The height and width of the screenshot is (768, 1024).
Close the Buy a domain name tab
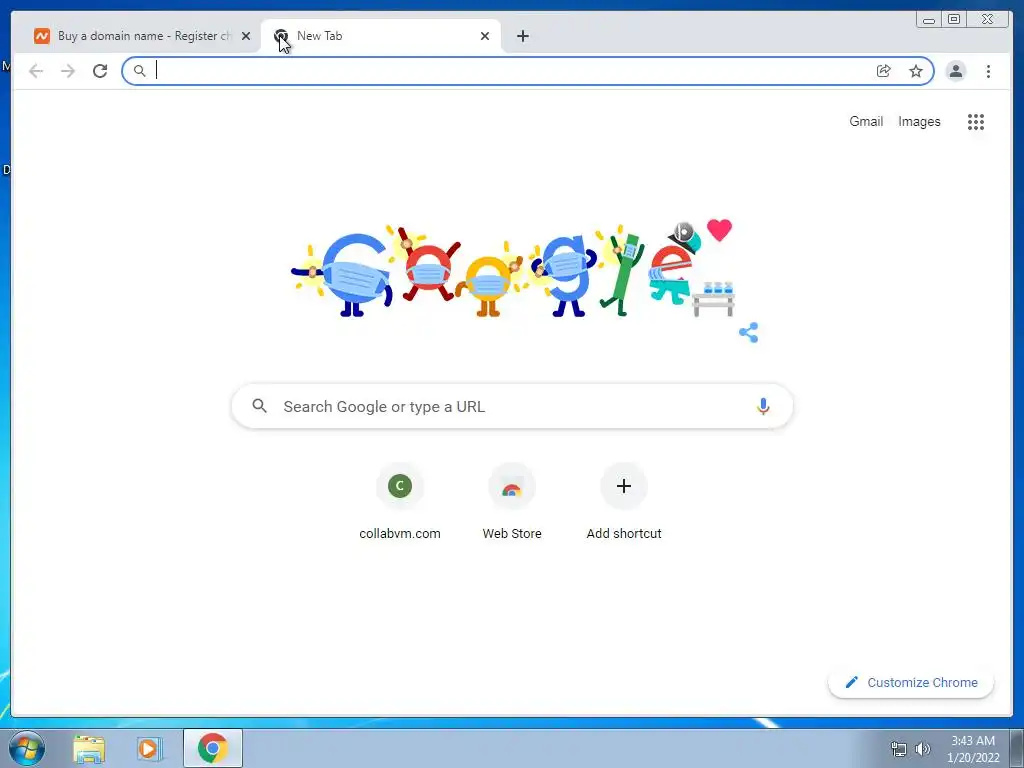tap(246, 36)
